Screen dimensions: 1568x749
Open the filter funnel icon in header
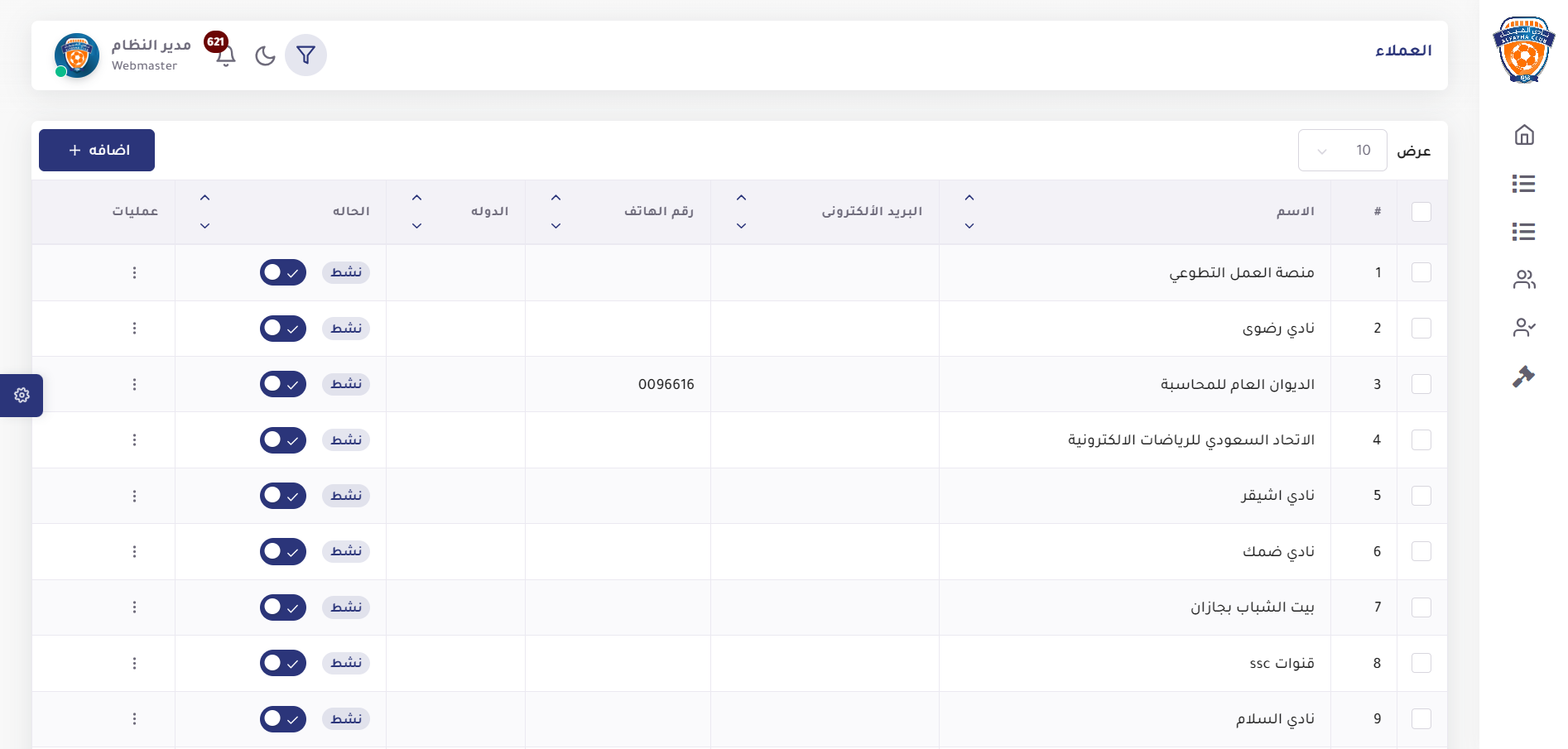tap(305, 55)
